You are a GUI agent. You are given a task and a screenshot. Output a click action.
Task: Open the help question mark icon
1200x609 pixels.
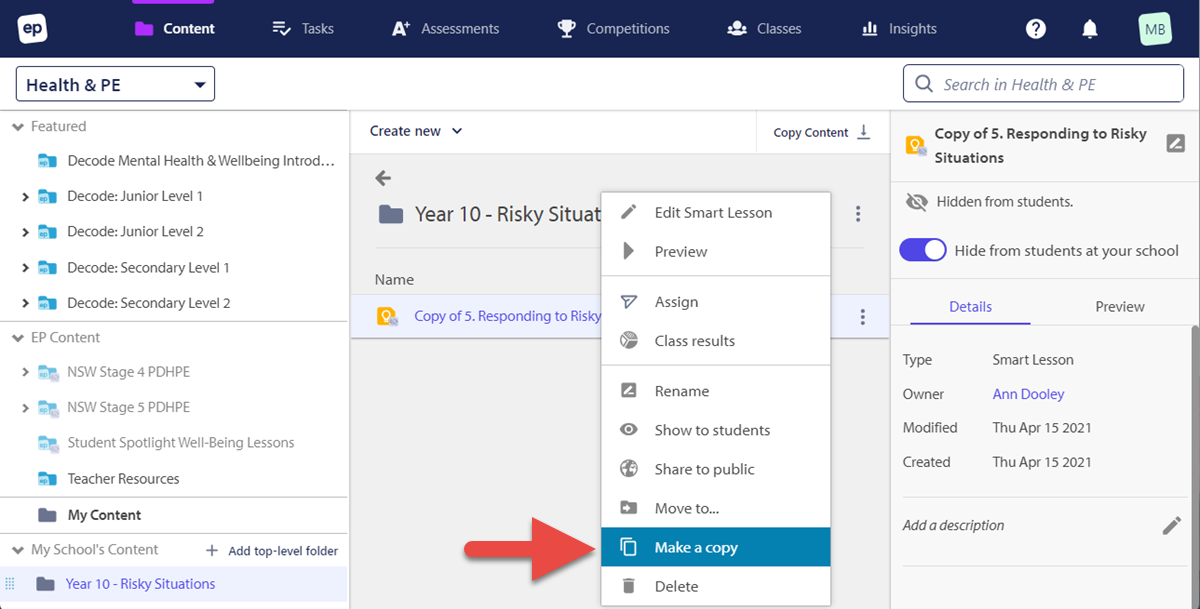click(x=1036, y=29)
